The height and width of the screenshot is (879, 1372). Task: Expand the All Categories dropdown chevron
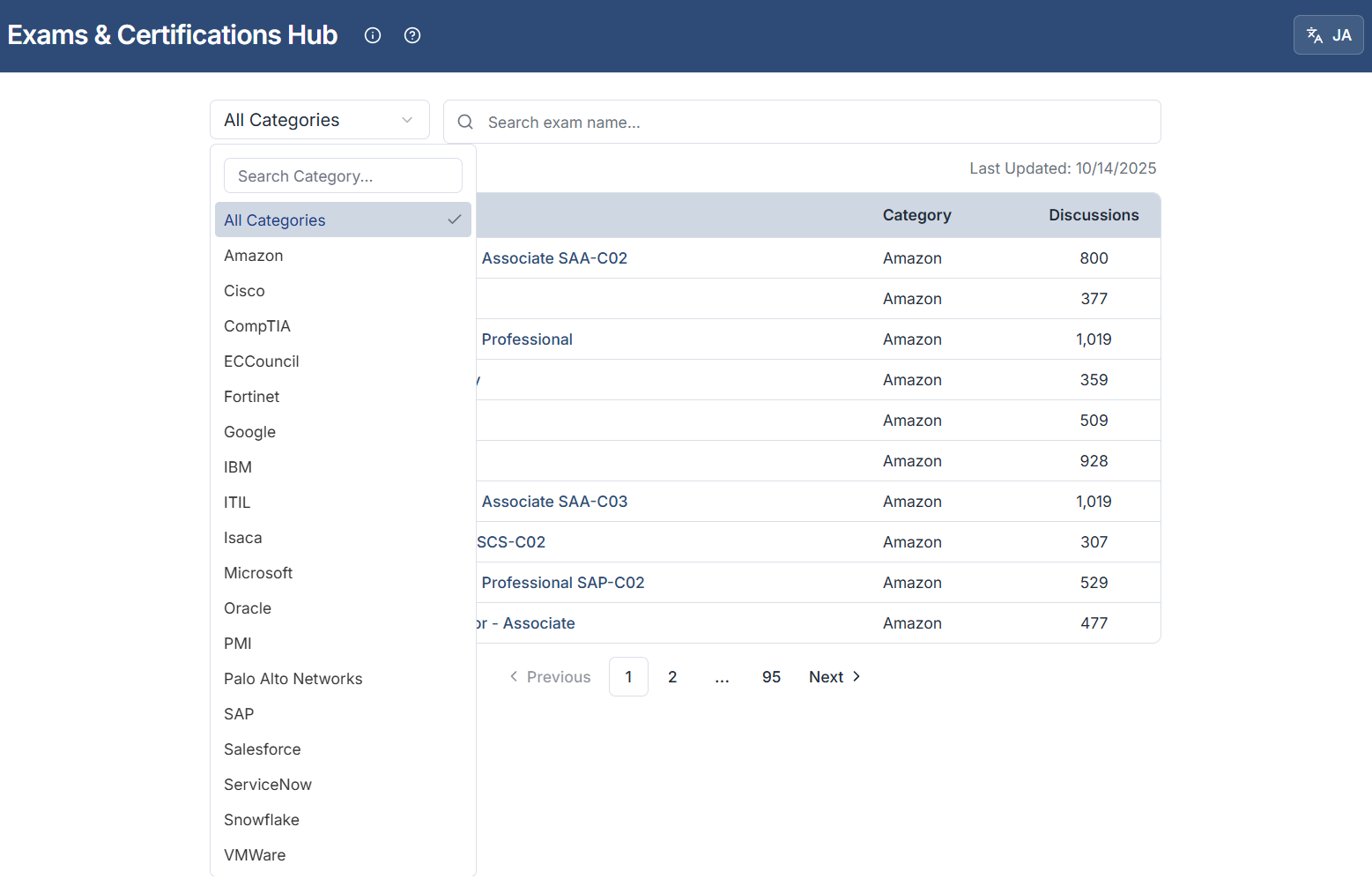(x=407, y=120)
